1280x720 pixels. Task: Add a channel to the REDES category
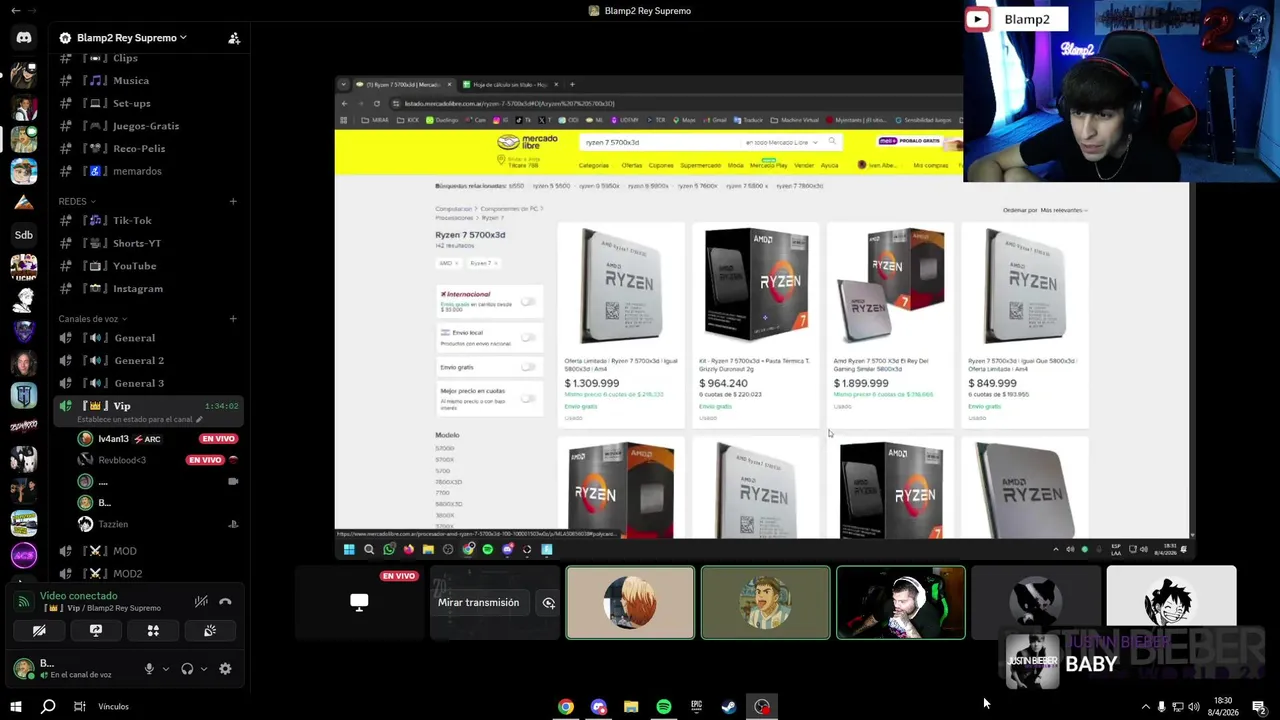(233, 201)
